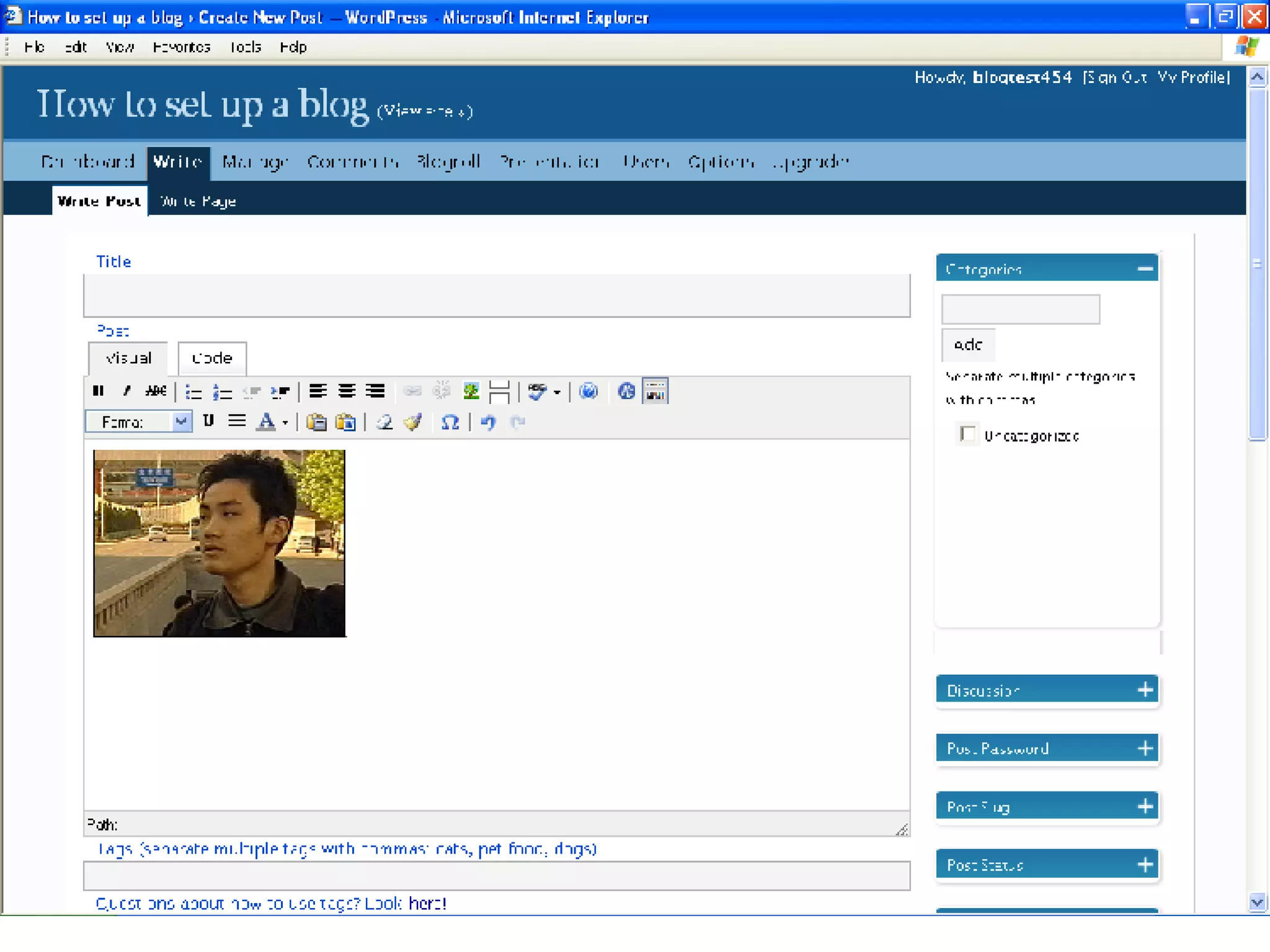Screen dimensions: 1270x952
Task: Check the Uncategorized category checkbox
Action: click(x=967, y=434)
